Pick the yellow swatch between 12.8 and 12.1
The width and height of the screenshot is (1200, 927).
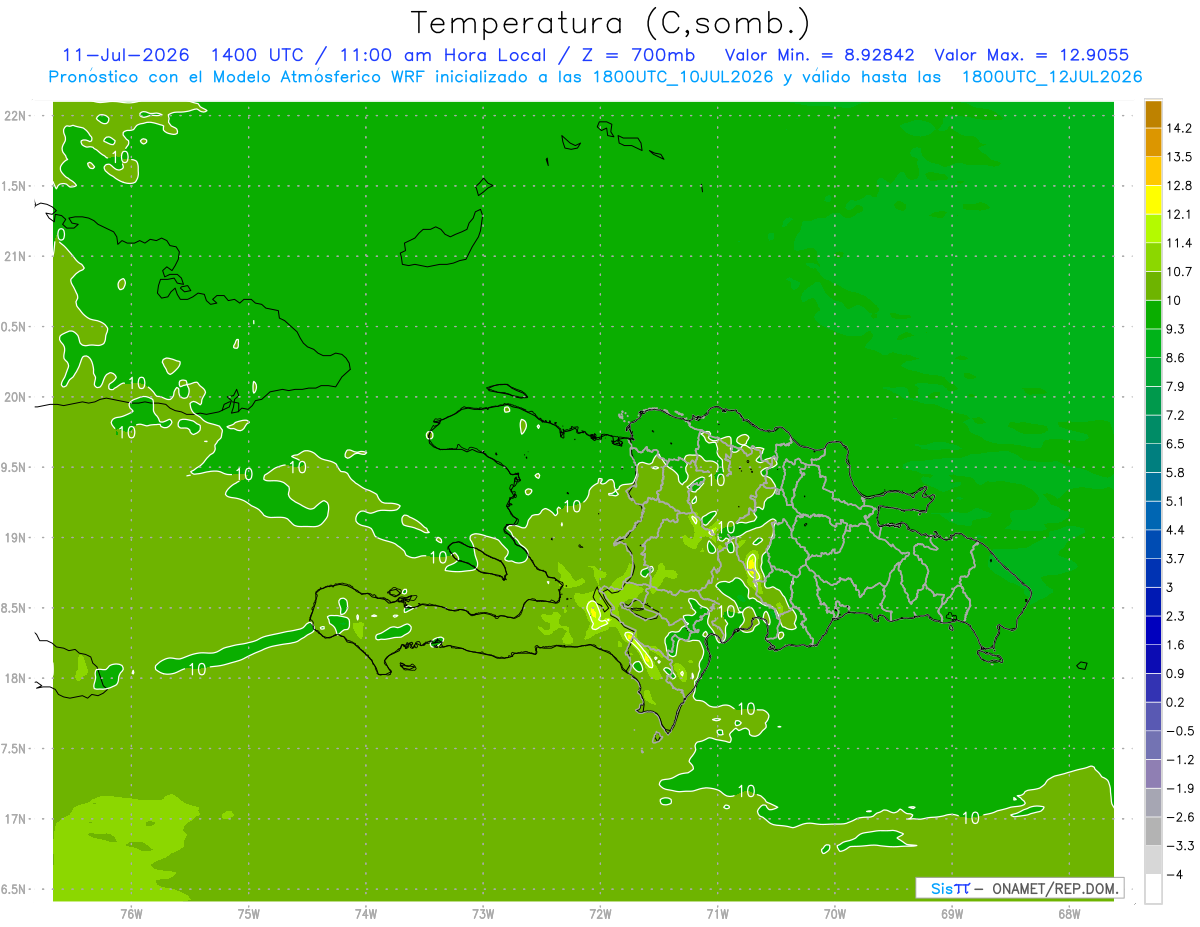[1153, 199]
